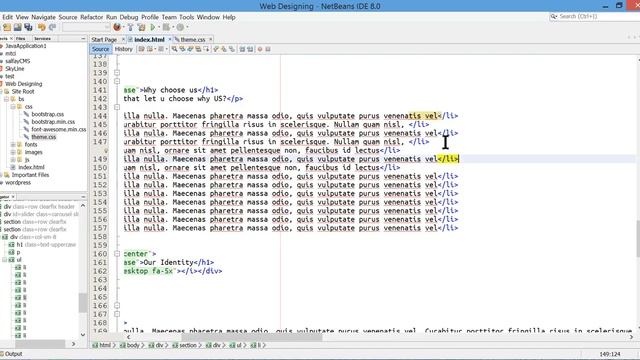Click the editor horizontal scrollbar thumb
The height and width of the screenshot is (360, 640).
tap(251, 337)
